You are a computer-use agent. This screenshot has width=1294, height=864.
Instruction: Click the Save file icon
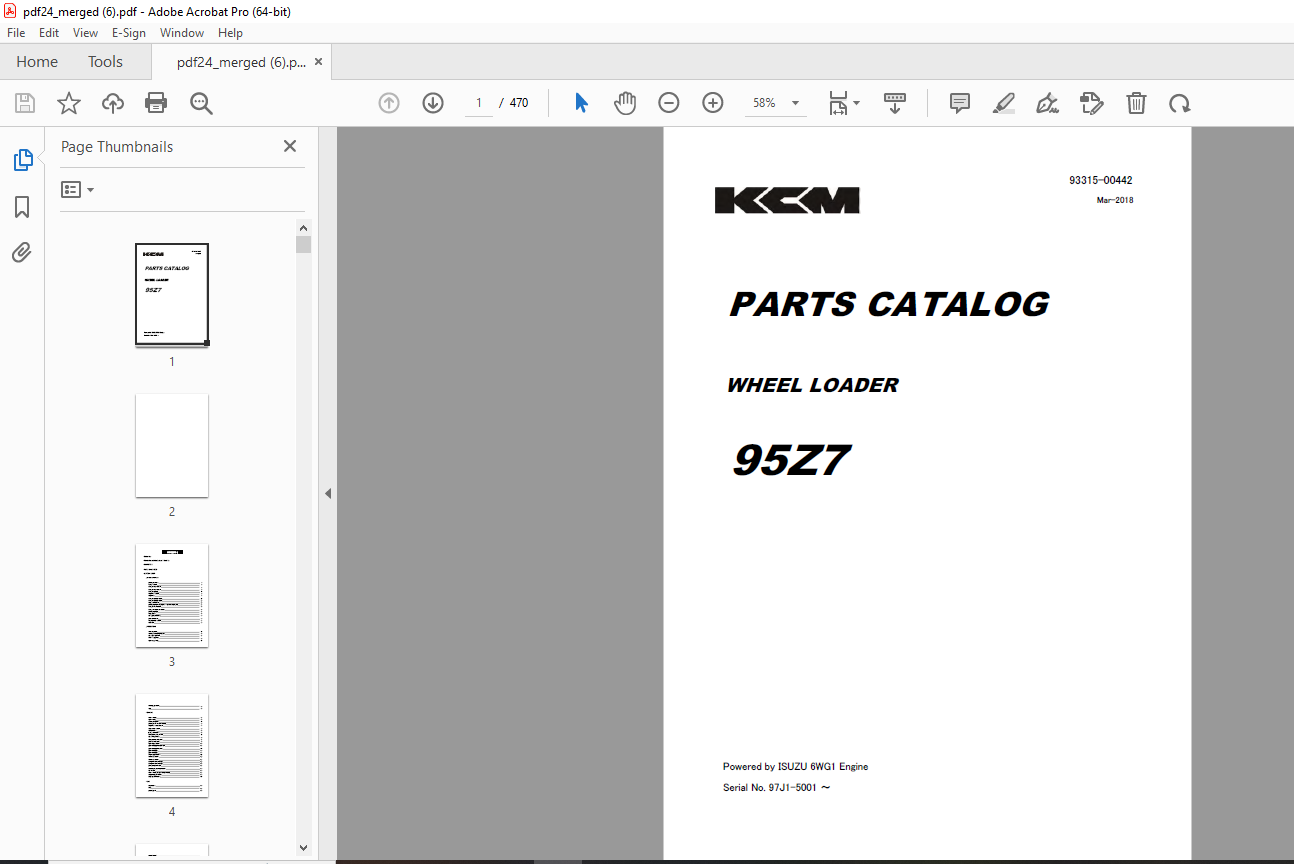[x=25, y=103]
